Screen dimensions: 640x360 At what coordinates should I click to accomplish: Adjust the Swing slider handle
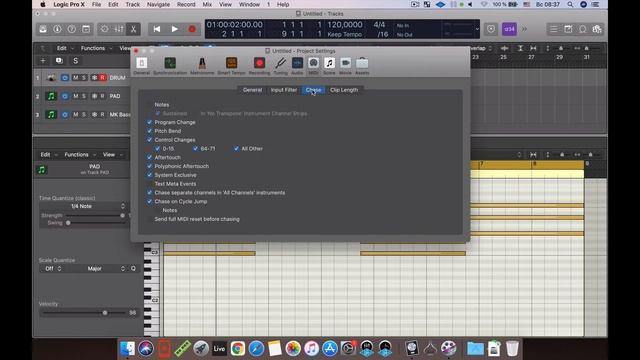[68, 223]
